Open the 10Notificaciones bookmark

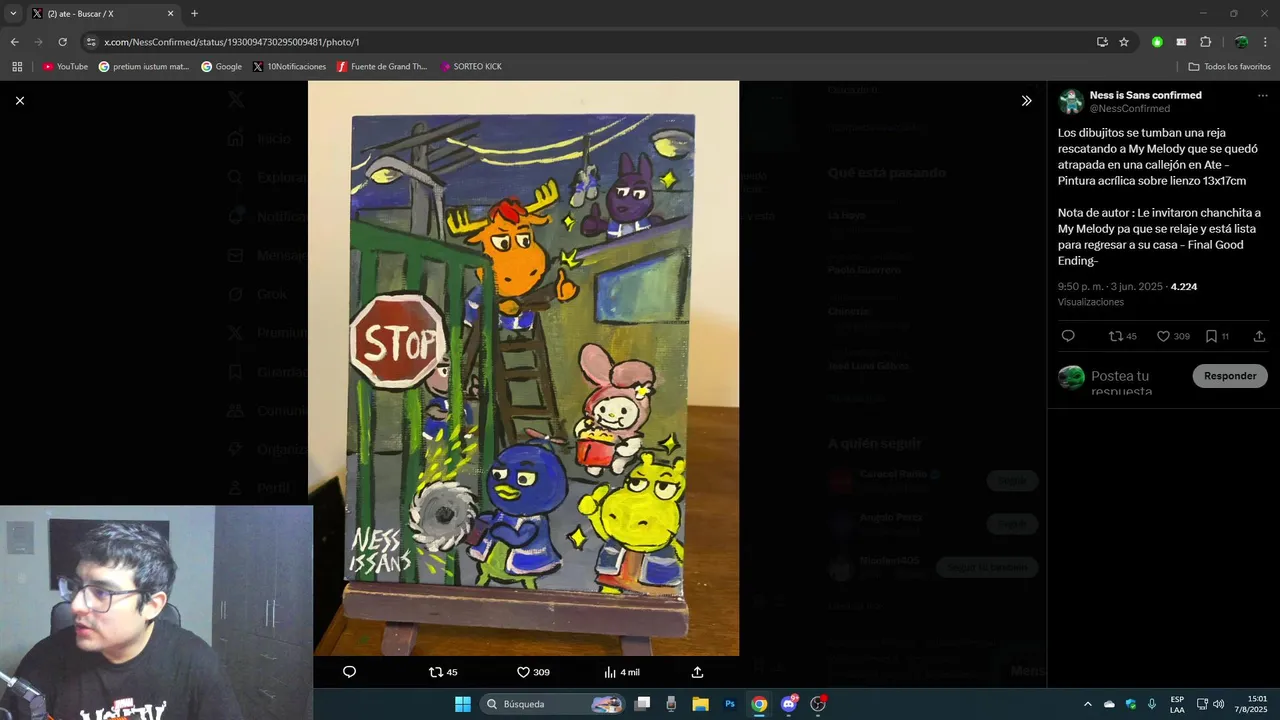tap(289, 67)
